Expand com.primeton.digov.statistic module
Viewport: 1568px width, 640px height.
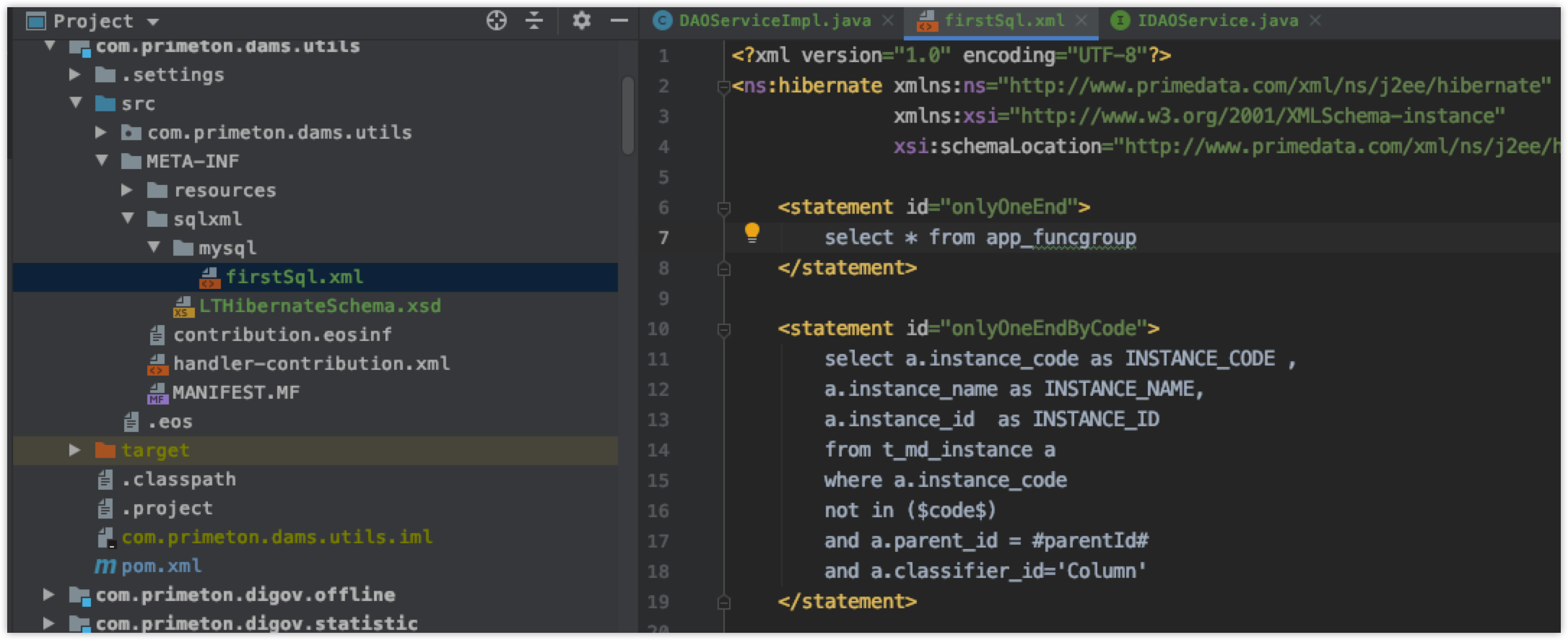(x=49, y=623)
